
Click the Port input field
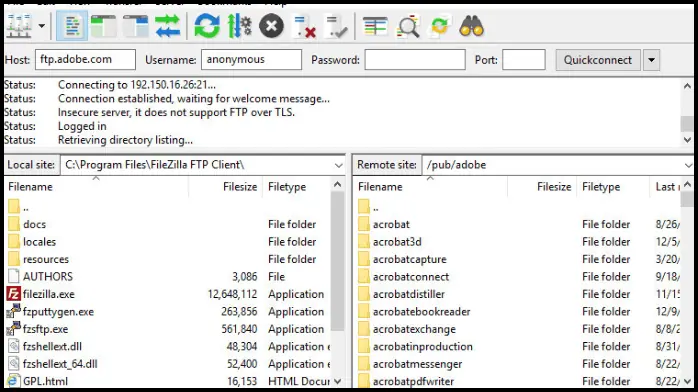[x=524, y=60]
